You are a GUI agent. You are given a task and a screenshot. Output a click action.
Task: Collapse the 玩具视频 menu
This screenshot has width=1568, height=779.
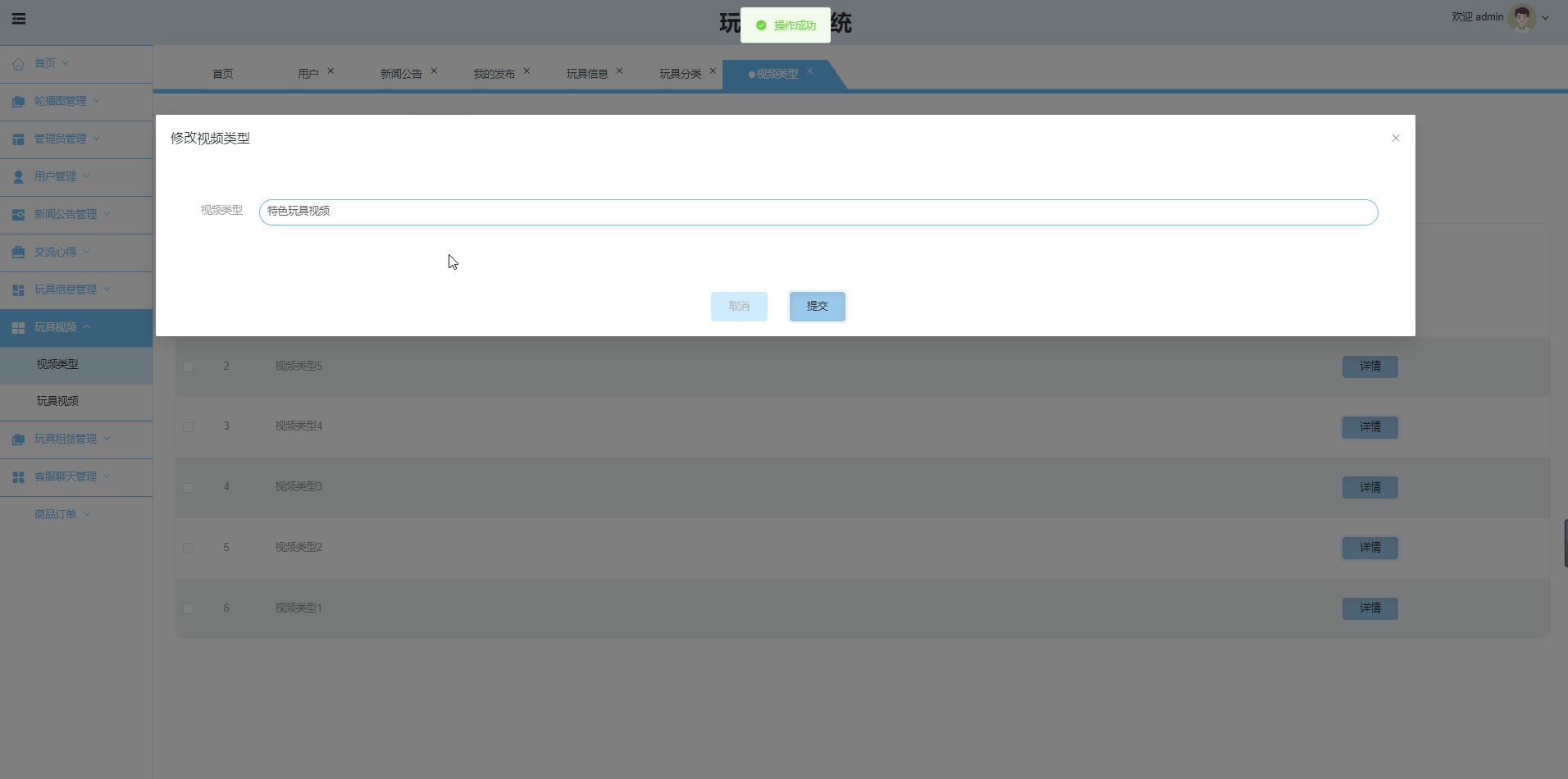tap(86, 327)
